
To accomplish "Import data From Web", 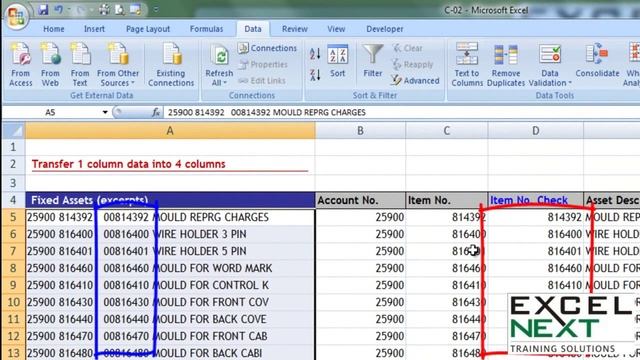I will (50, 64).
